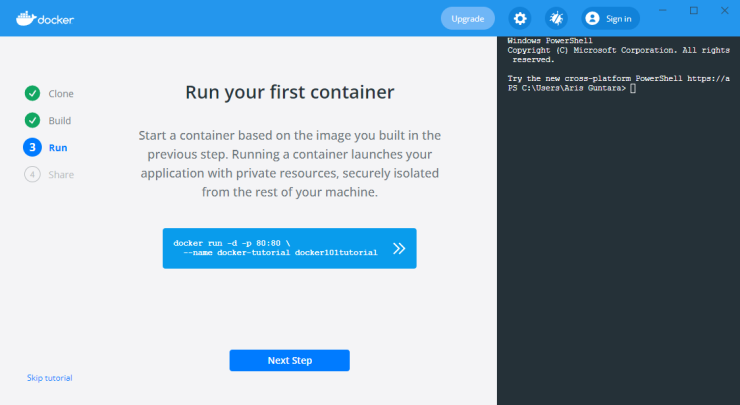Click the Skip tutorial link
This screenshot has height=405, width=740.
tap(50, 378)
